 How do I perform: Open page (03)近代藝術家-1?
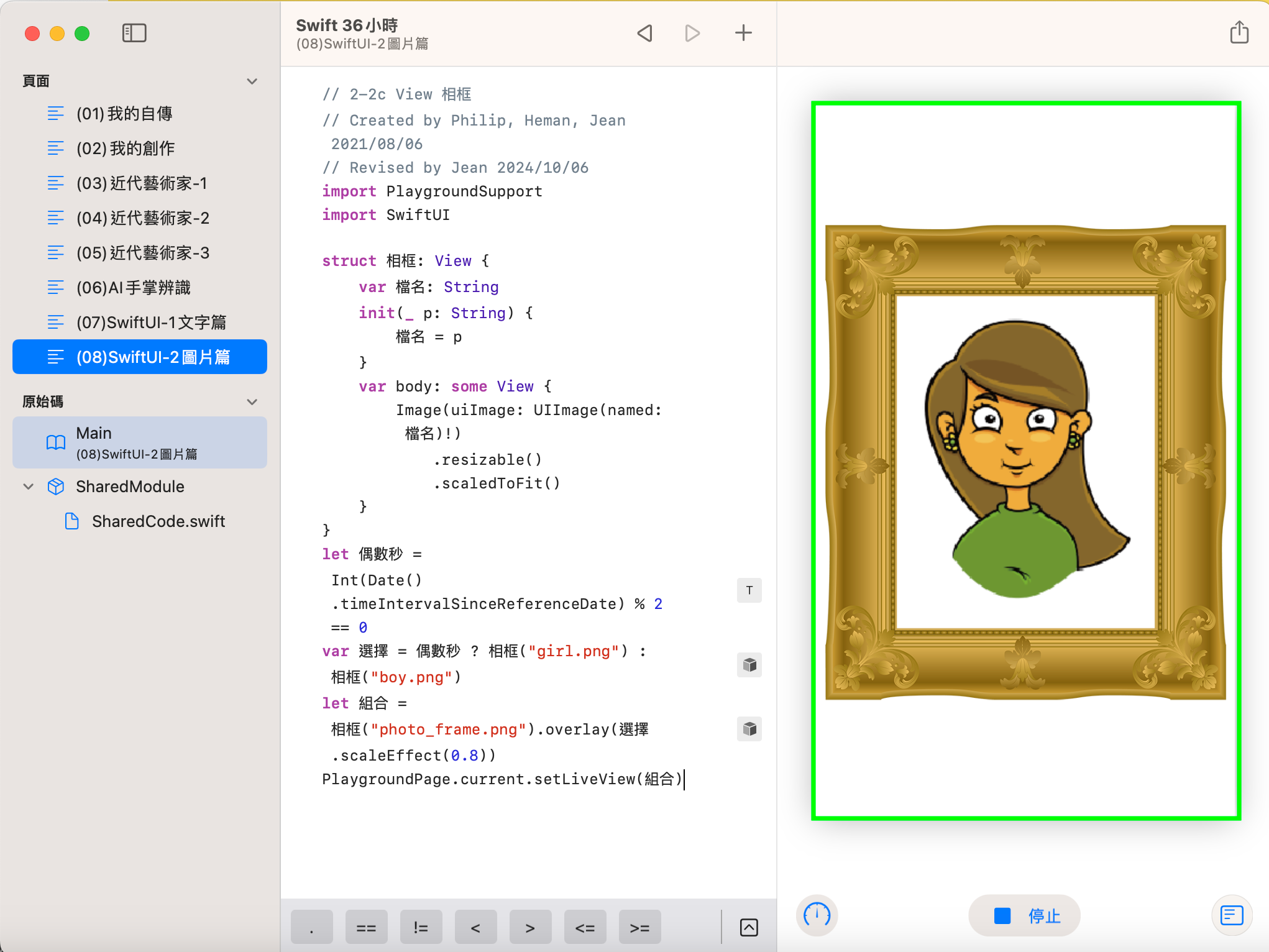coord(142,183)
